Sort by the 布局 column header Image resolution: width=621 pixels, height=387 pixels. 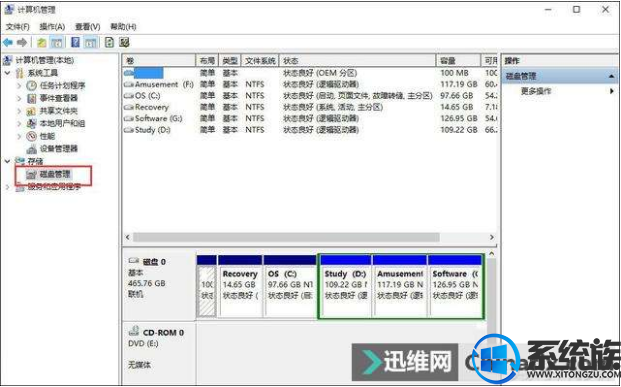point(207,61)
